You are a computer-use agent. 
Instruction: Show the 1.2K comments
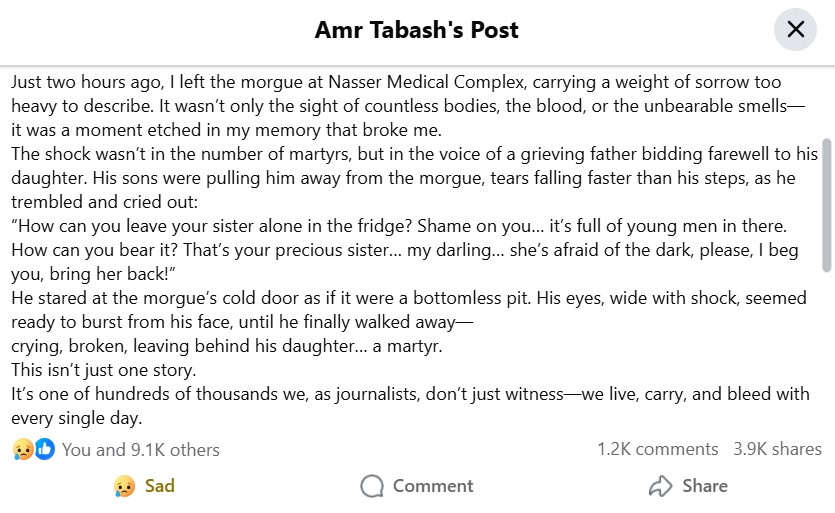tap(658, 449)
